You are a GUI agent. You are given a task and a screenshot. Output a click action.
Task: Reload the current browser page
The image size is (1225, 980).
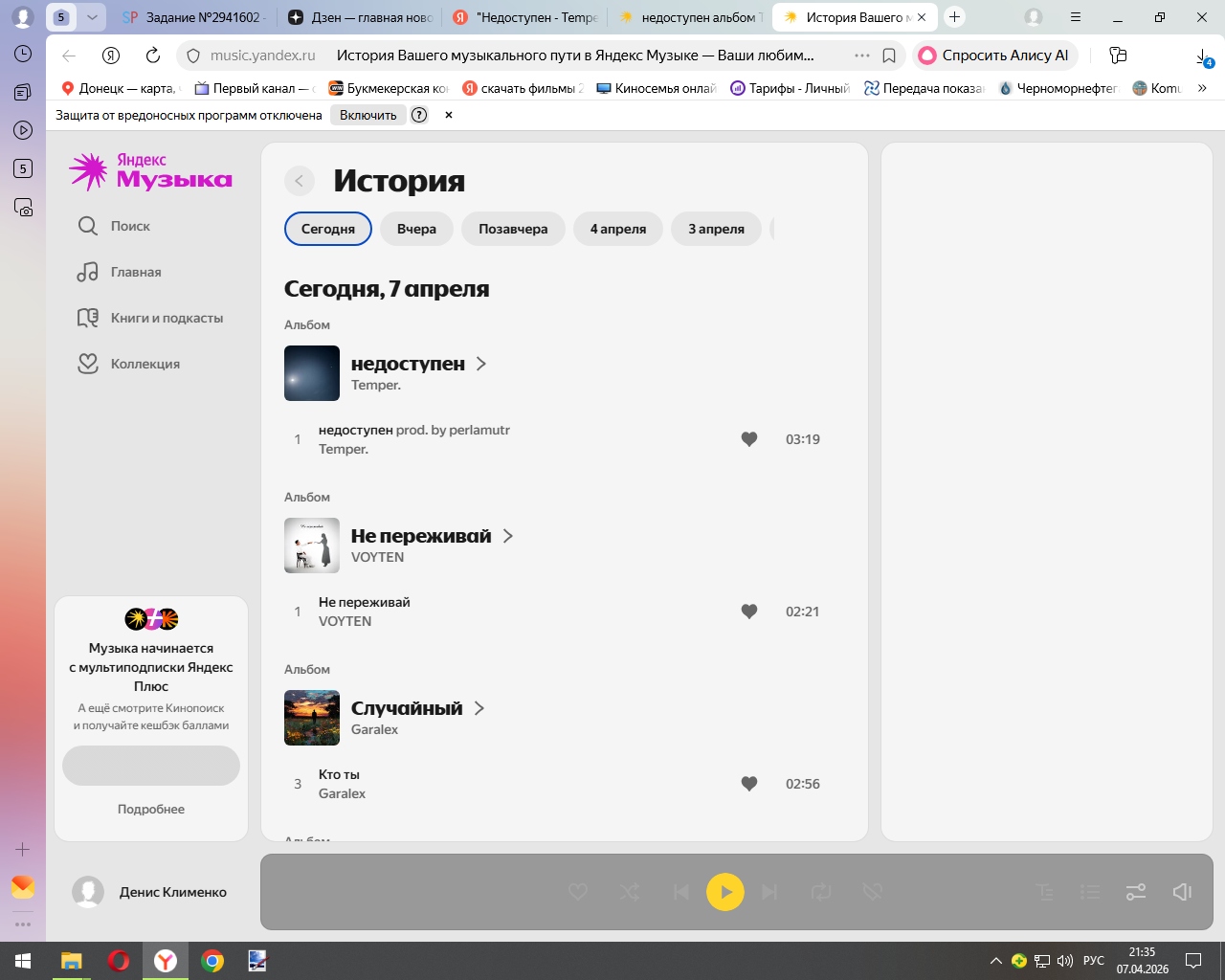[153, 56]
